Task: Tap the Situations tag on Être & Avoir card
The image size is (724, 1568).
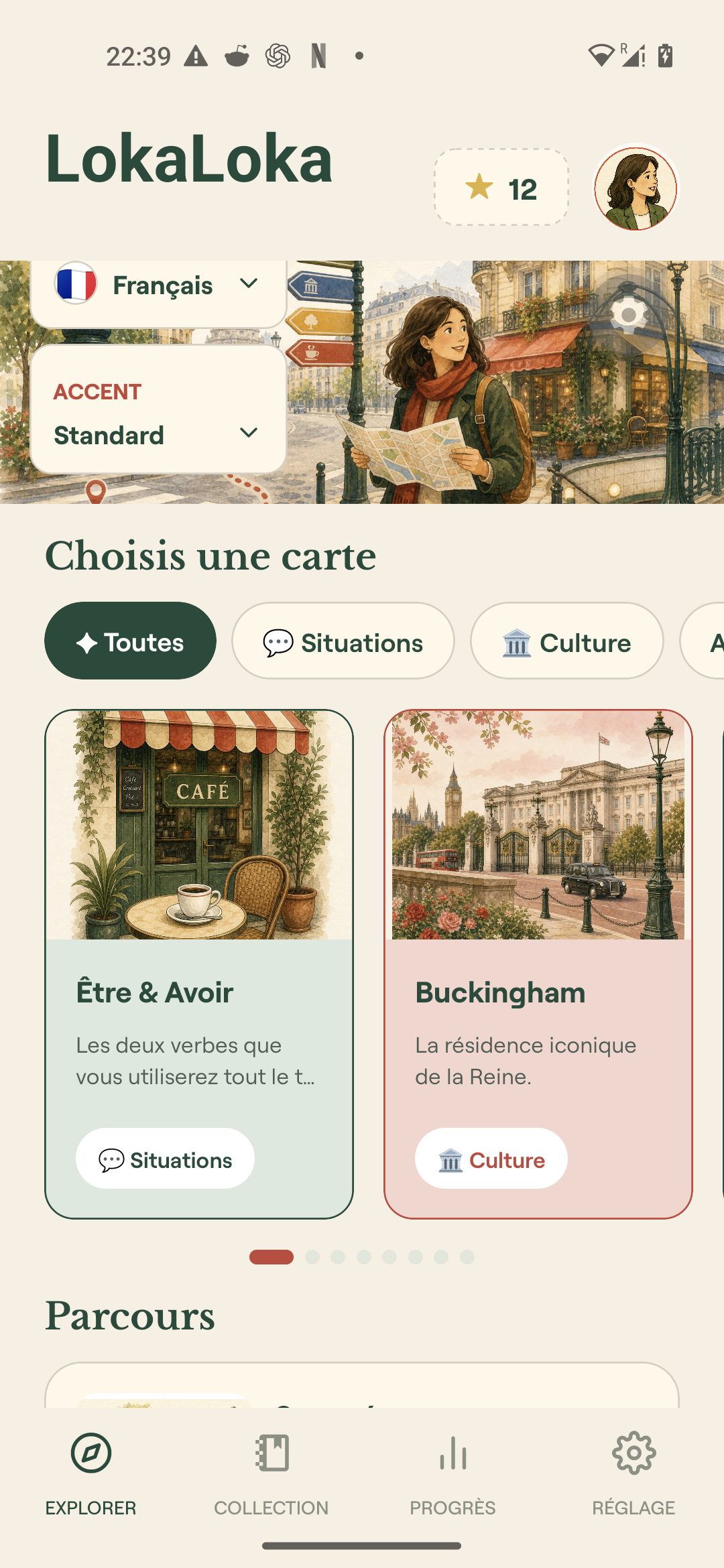Action: tap(165, 1159)
